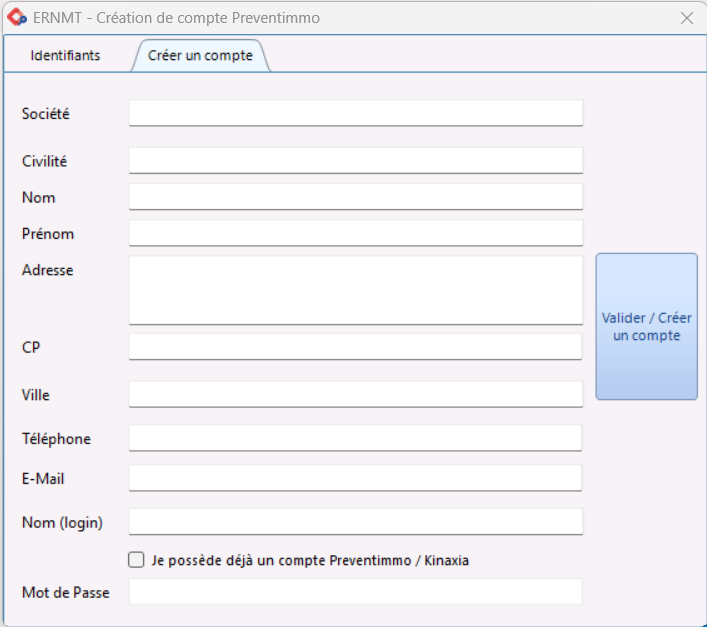Close the Création de compte dialog
The width and height of the screenshot is (707, 627).
click(x=687, y=18)
